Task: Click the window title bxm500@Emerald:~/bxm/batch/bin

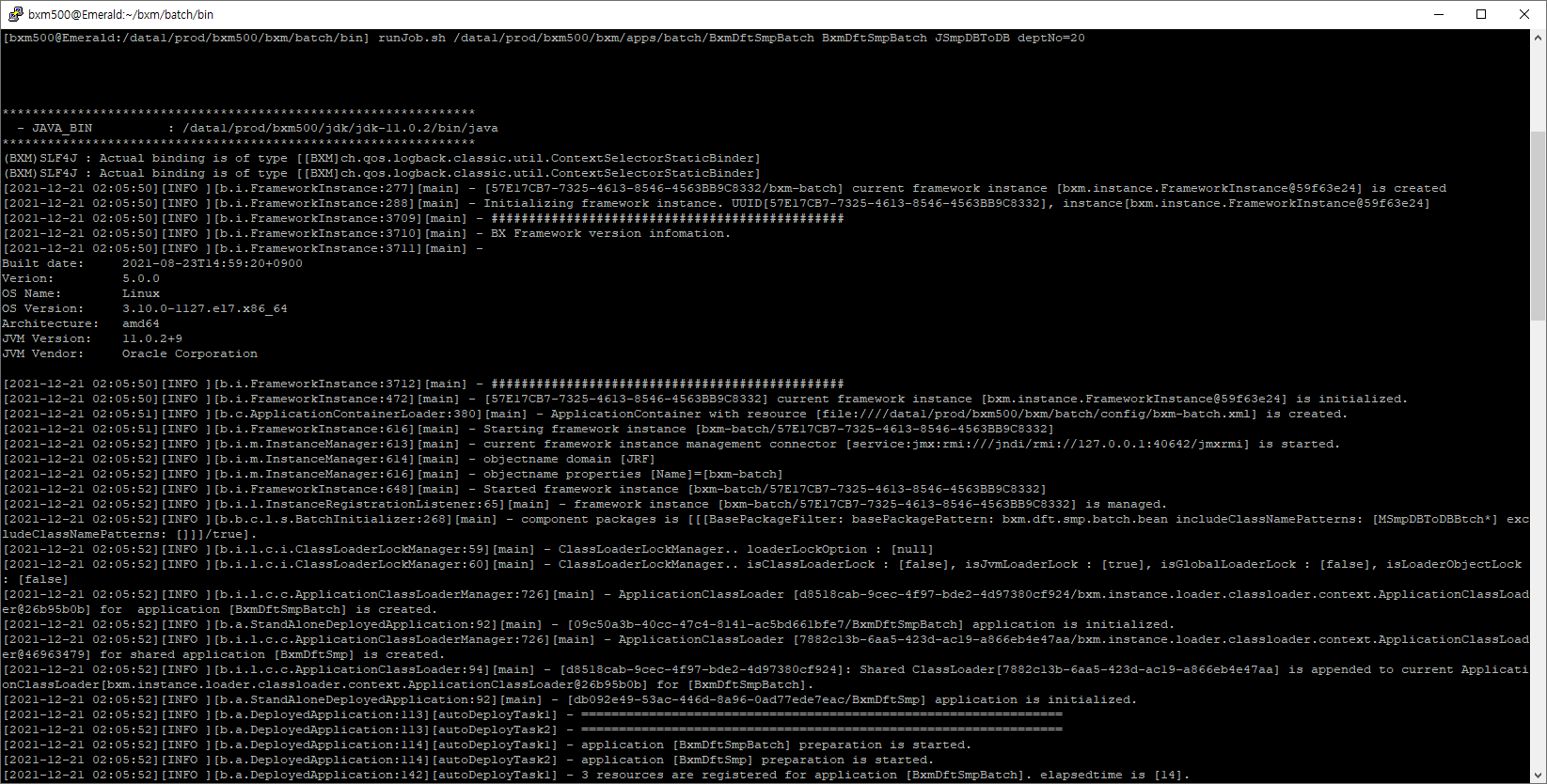Action: [120, 14]
